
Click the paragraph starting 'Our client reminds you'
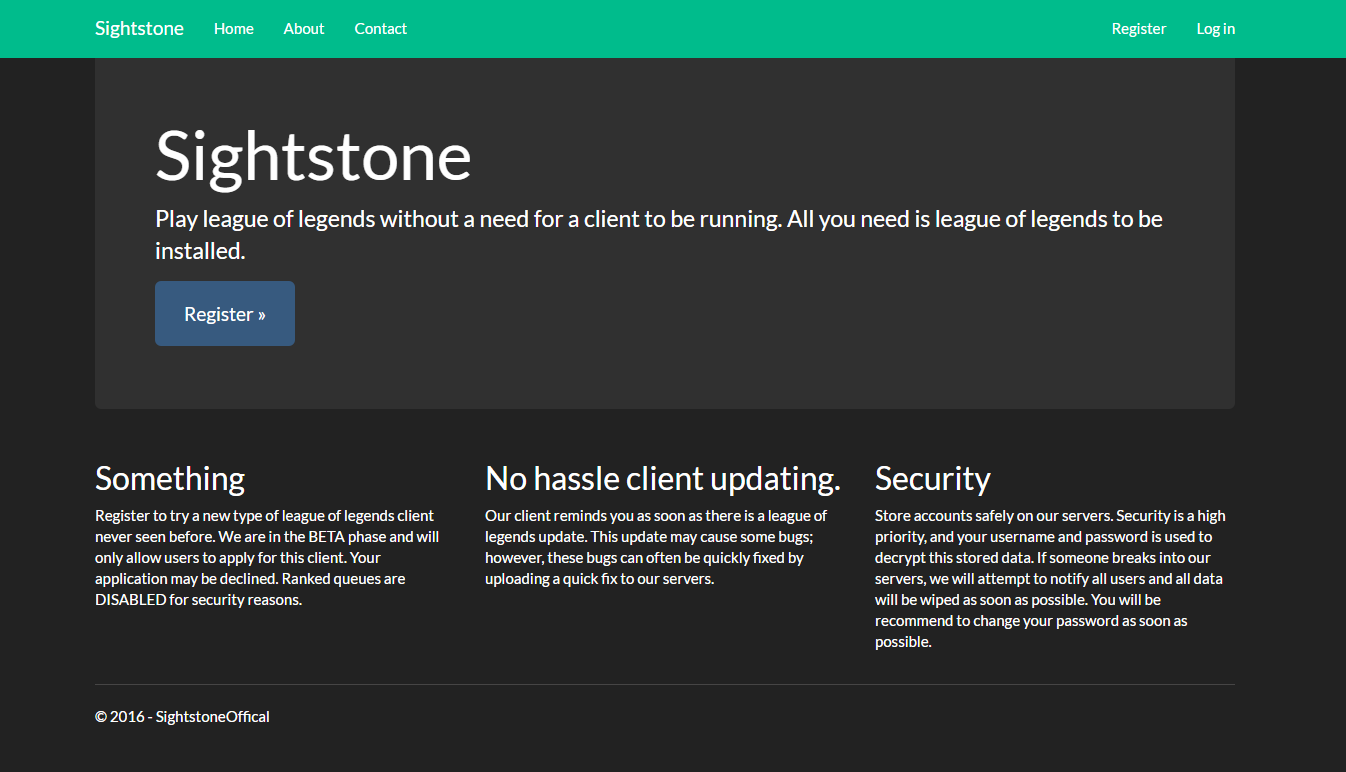click(656, 547)
